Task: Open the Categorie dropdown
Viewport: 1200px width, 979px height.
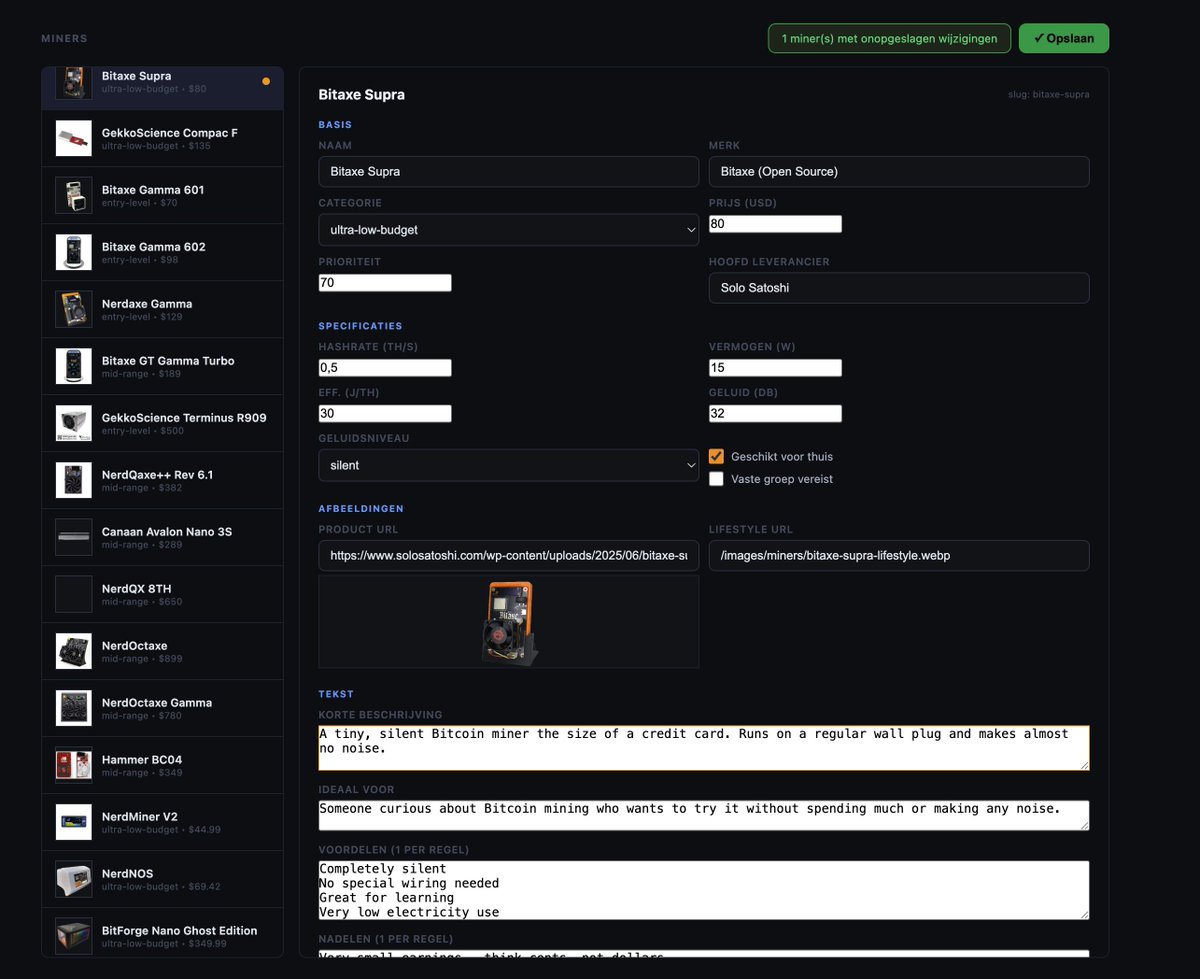Action: pos(509,230)
